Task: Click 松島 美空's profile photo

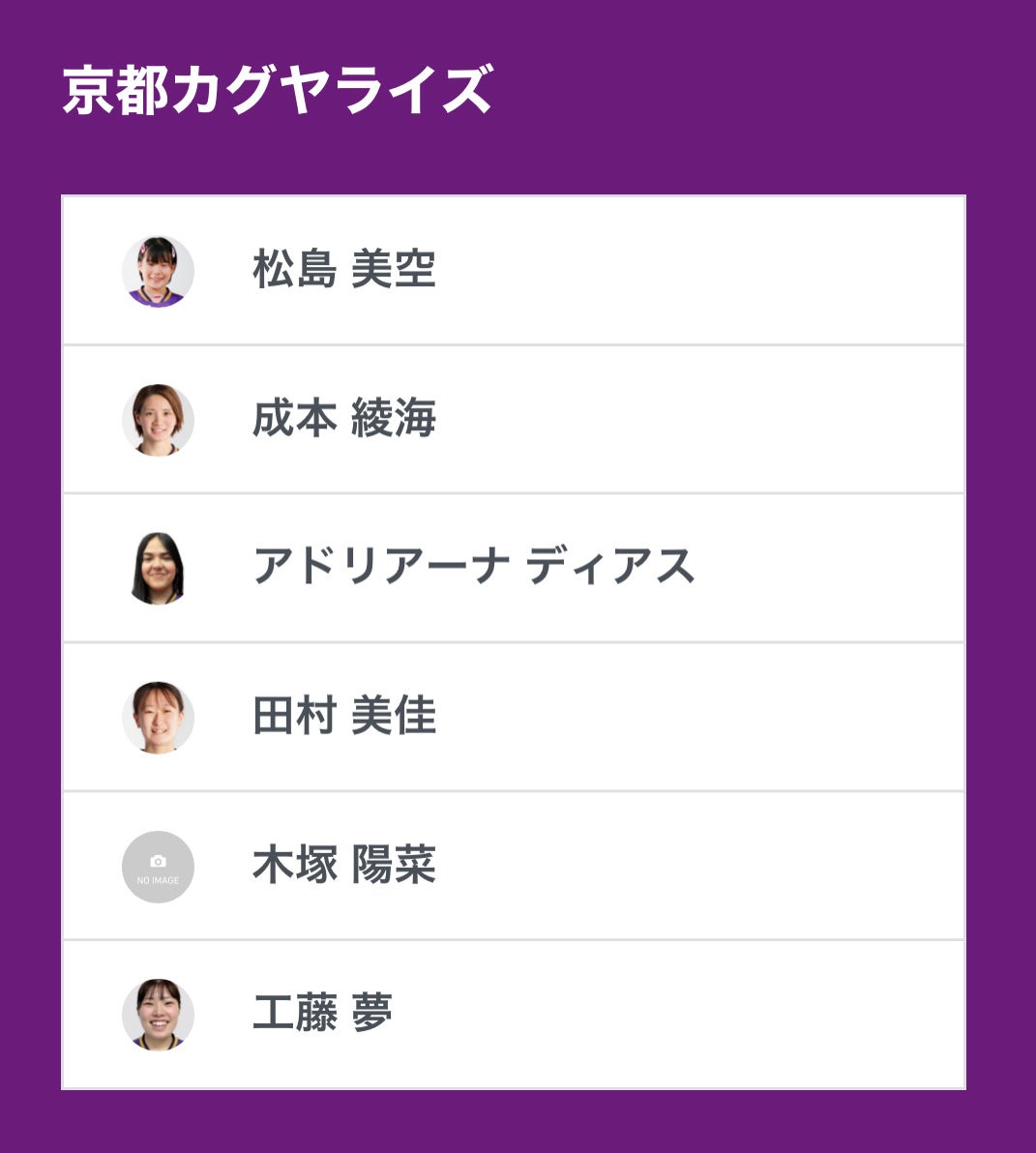Action: point(158,272)
